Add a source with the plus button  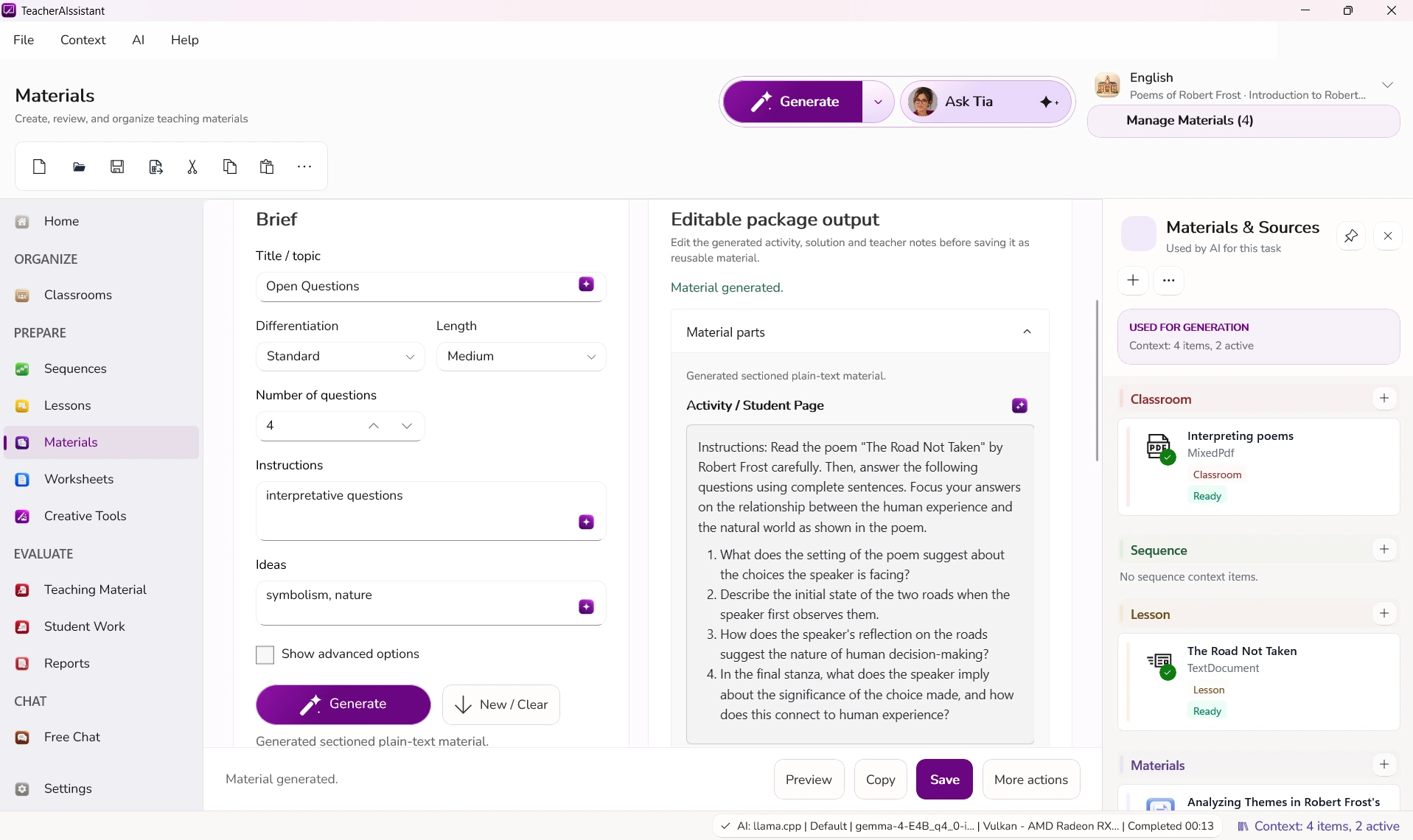[1133, 280]
